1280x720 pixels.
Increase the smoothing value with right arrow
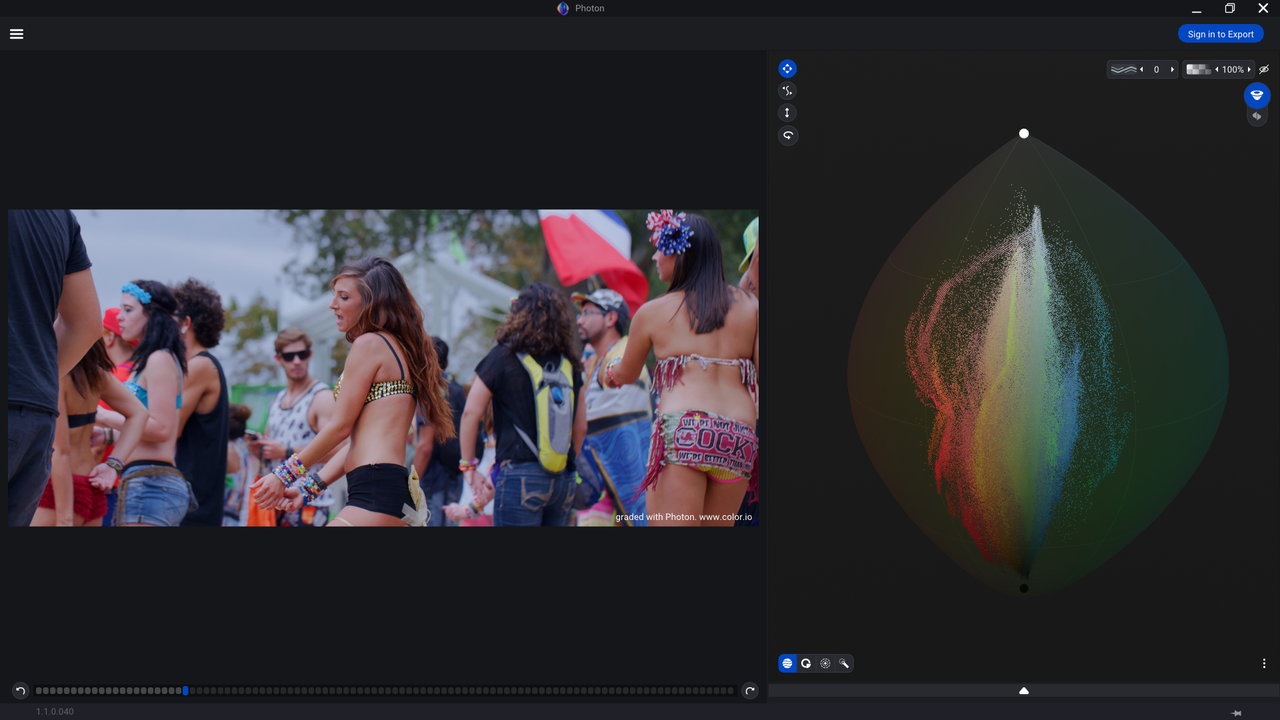(1172, 70)
